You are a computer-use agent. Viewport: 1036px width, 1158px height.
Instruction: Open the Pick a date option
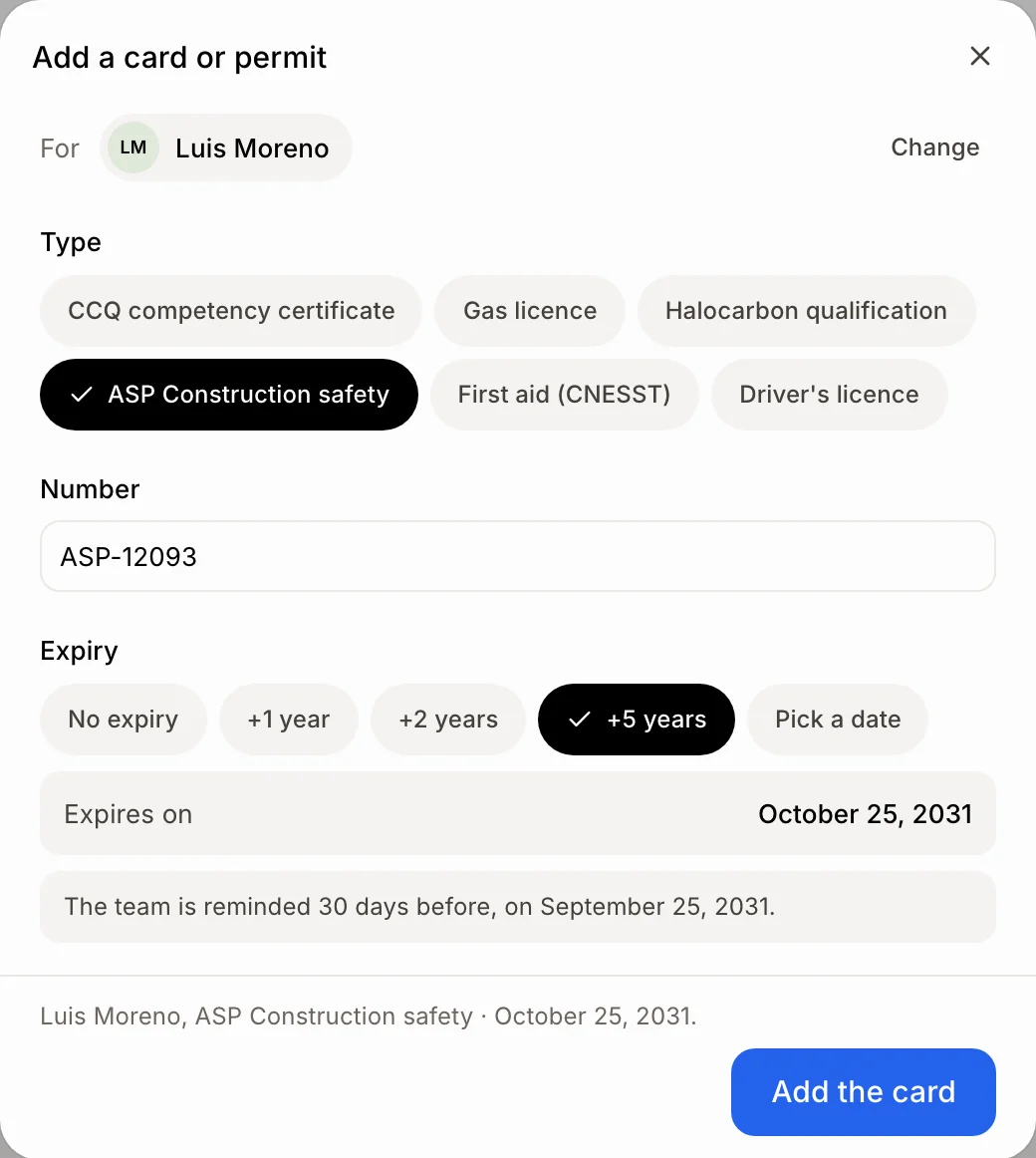coord(838,720)
